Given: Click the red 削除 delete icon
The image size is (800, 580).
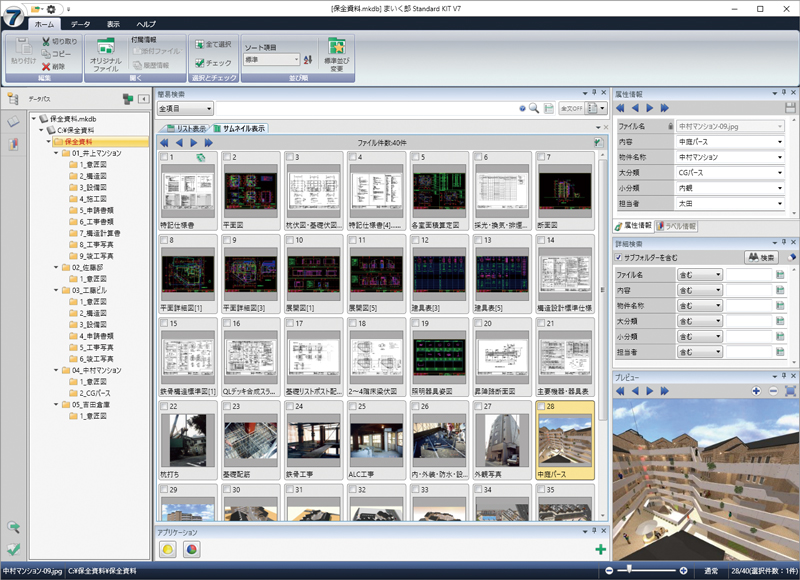Looking at the screenshot, I should [x=45, y=66].
